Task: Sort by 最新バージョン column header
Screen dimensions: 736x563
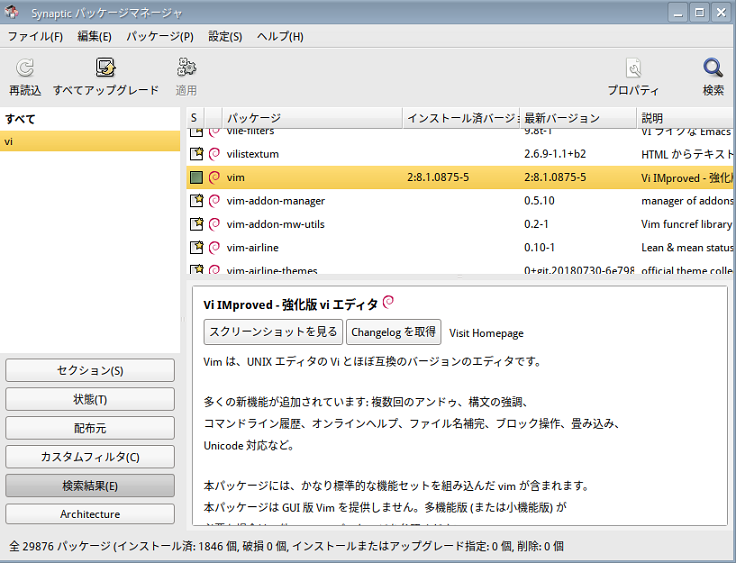Action: (578, 117)
